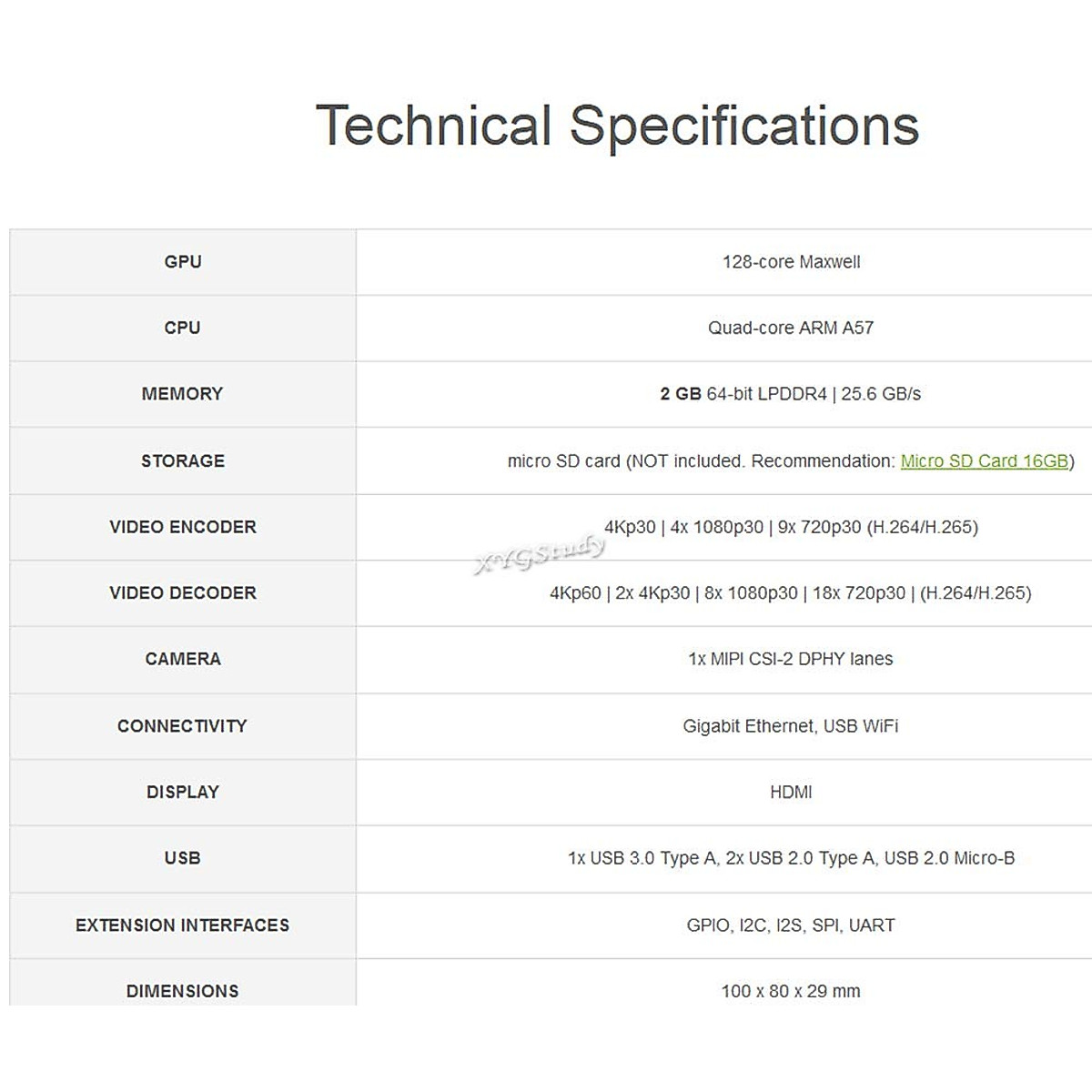Select the USB row label
This screenshot has width=1092, height=1092.
tap(182, 858)
